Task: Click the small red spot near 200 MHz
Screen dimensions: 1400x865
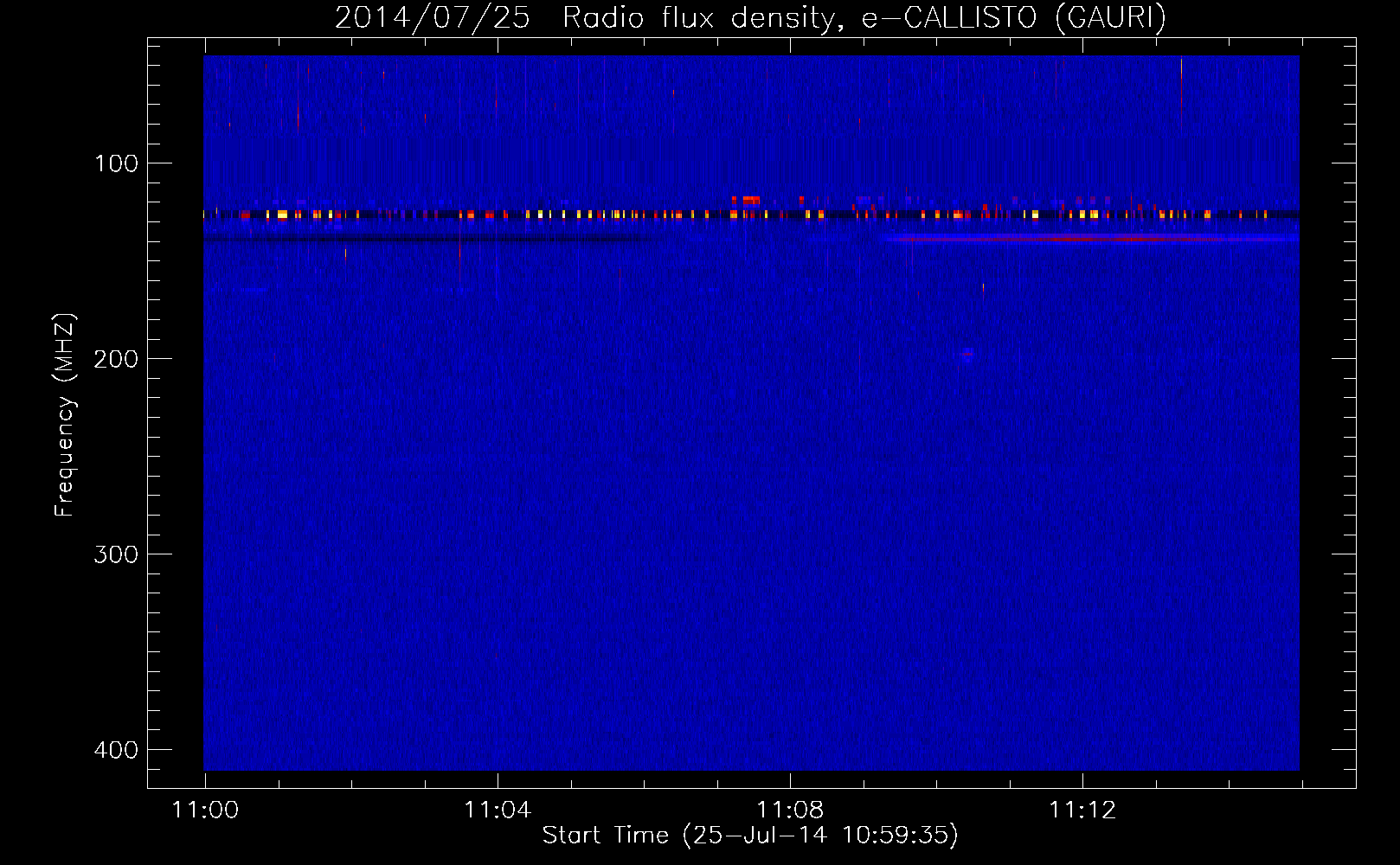Action: pyautogui.click(x=967, y=353)
